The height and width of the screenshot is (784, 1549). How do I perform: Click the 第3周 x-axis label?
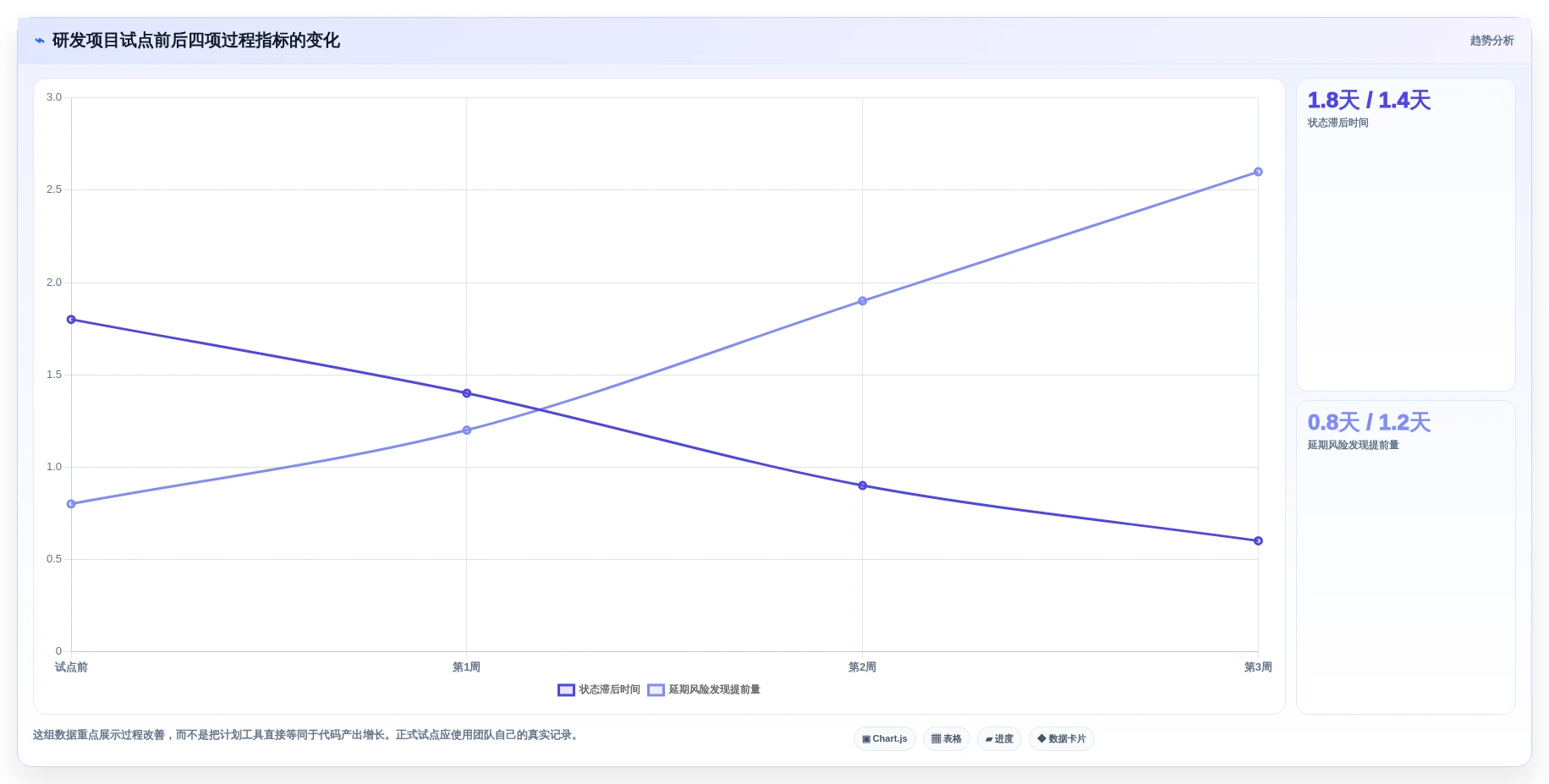(1258, 667)
